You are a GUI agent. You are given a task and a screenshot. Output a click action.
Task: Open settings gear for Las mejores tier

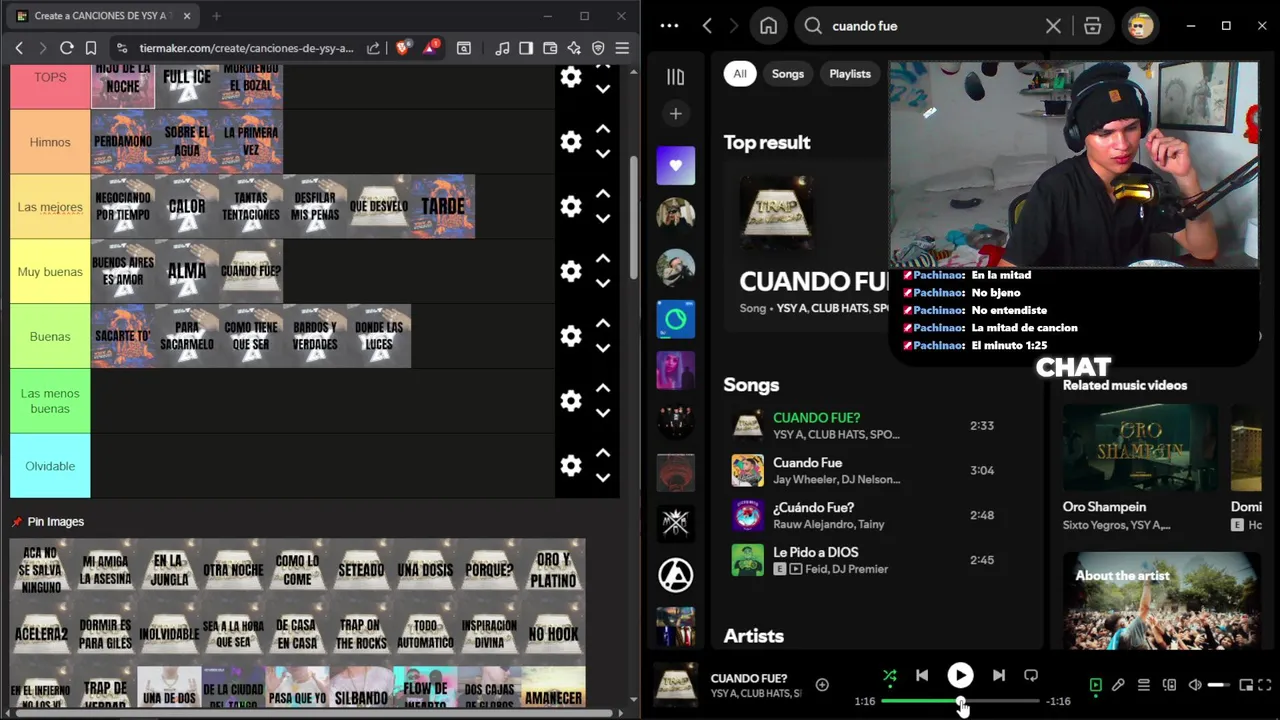click(x=571, y=206)
